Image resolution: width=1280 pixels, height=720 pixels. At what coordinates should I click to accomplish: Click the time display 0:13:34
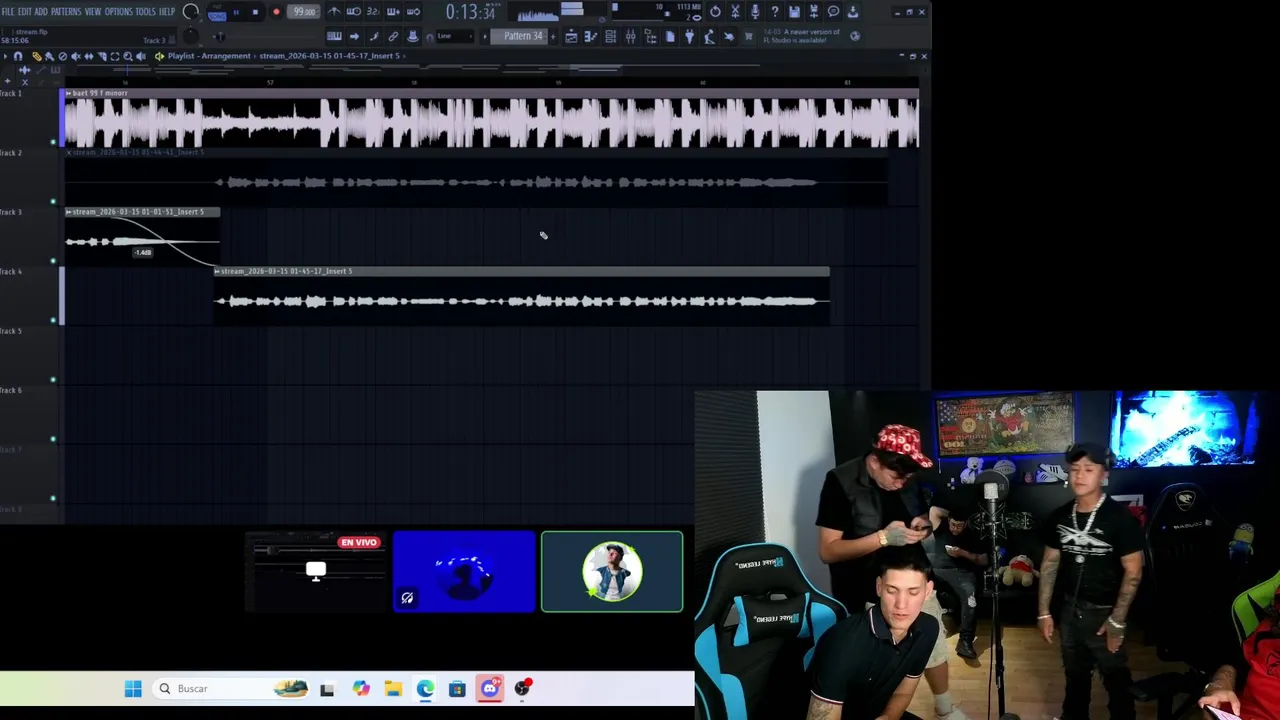(471, 12)
